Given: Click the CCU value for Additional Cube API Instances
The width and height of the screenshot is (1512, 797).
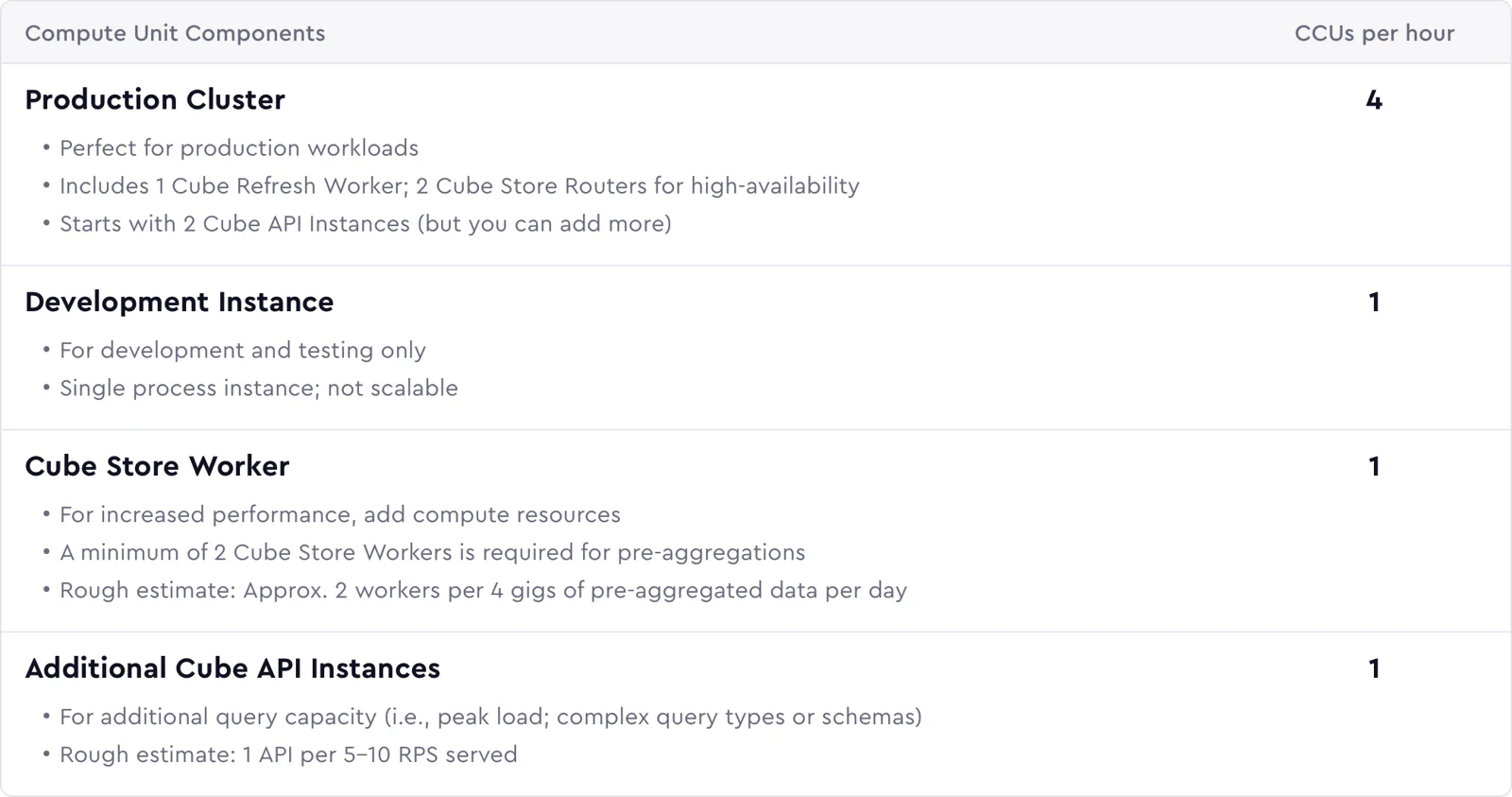Looking at the screenshot, I should pyautogui.click(x=1374, y=668).
